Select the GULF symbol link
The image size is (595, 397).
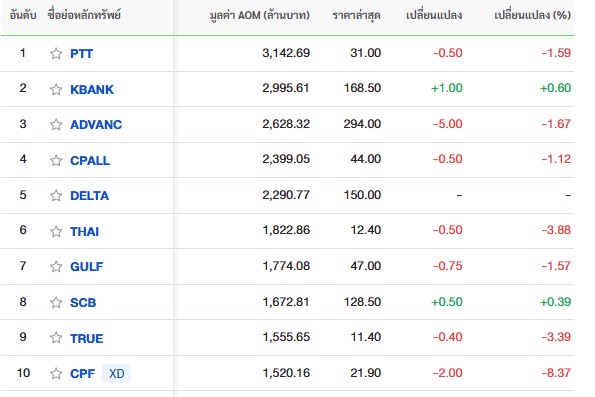tap(87, 266)
